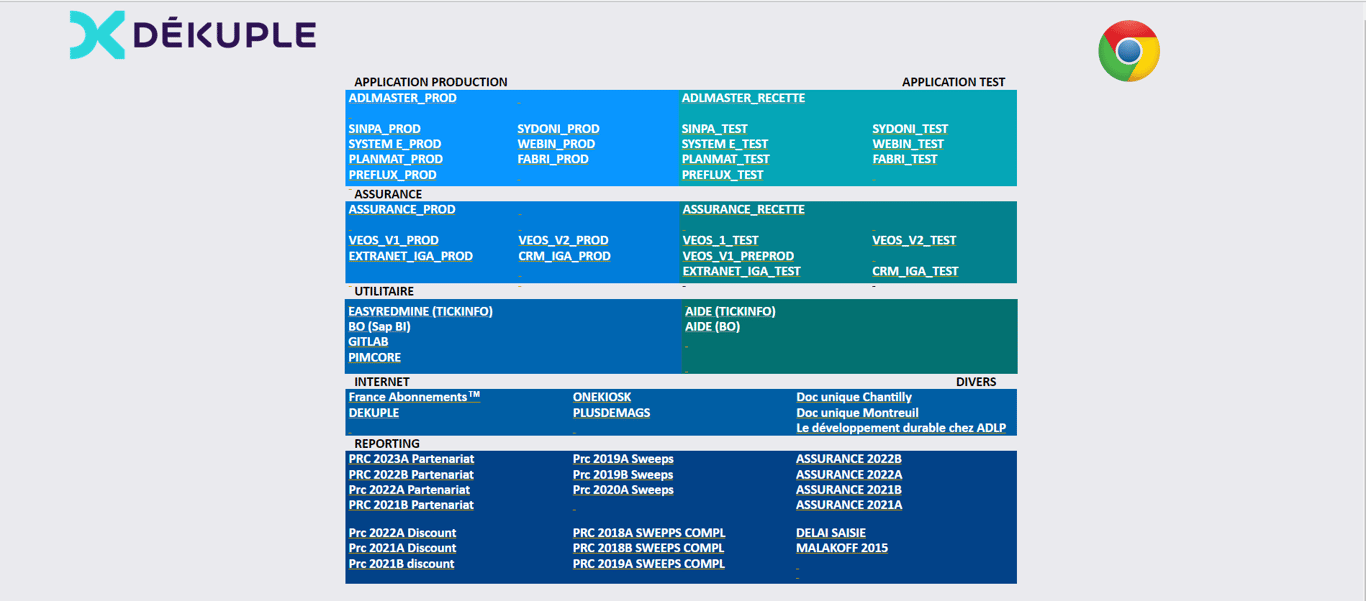Open PRC 2021B Partenariat report
The height and width of the screenshot is (601, 1366).
click(411, 505)
